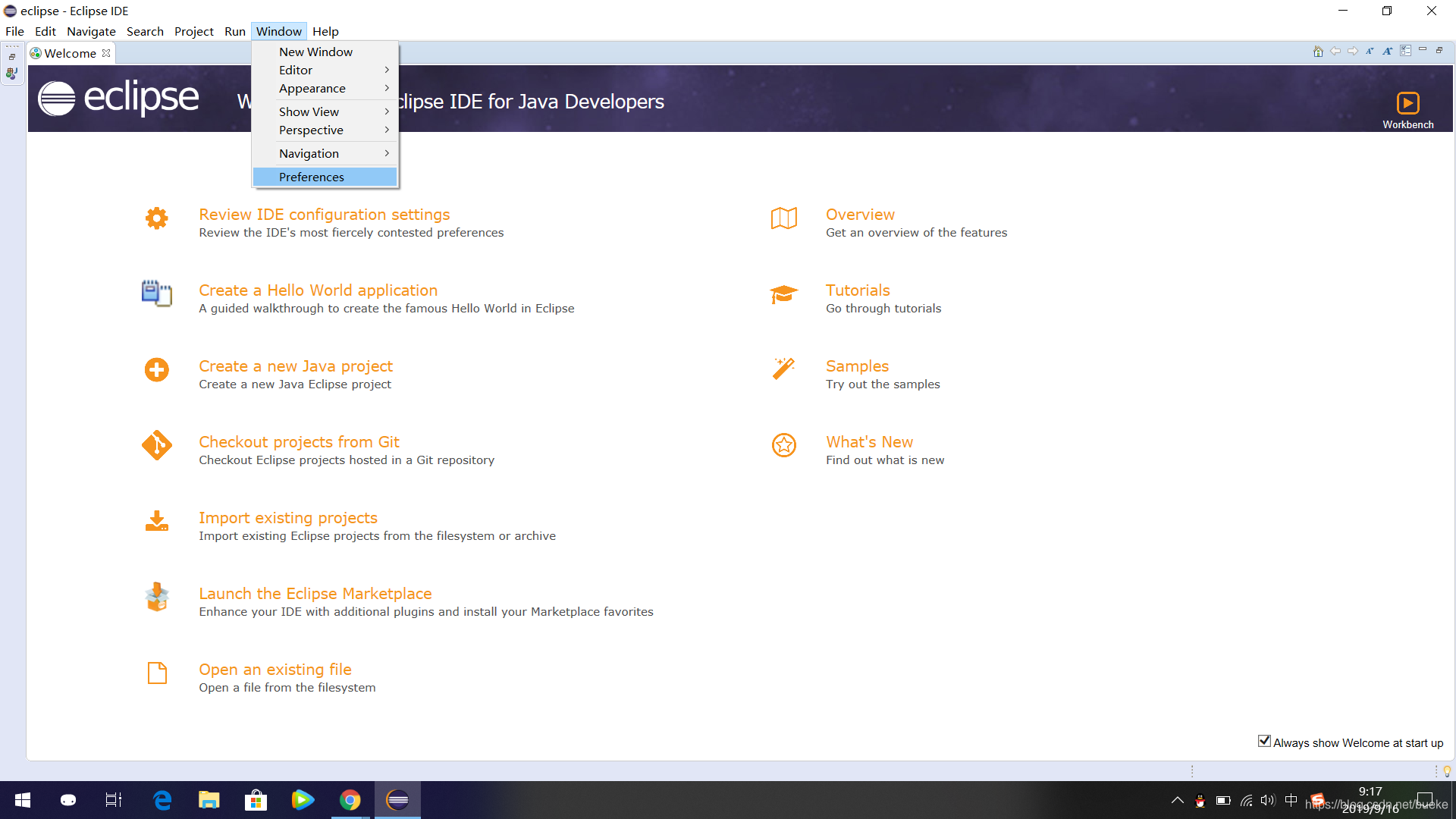
Task: Click the QQ penguin tray icon
Action: [x=1200, y=800]
